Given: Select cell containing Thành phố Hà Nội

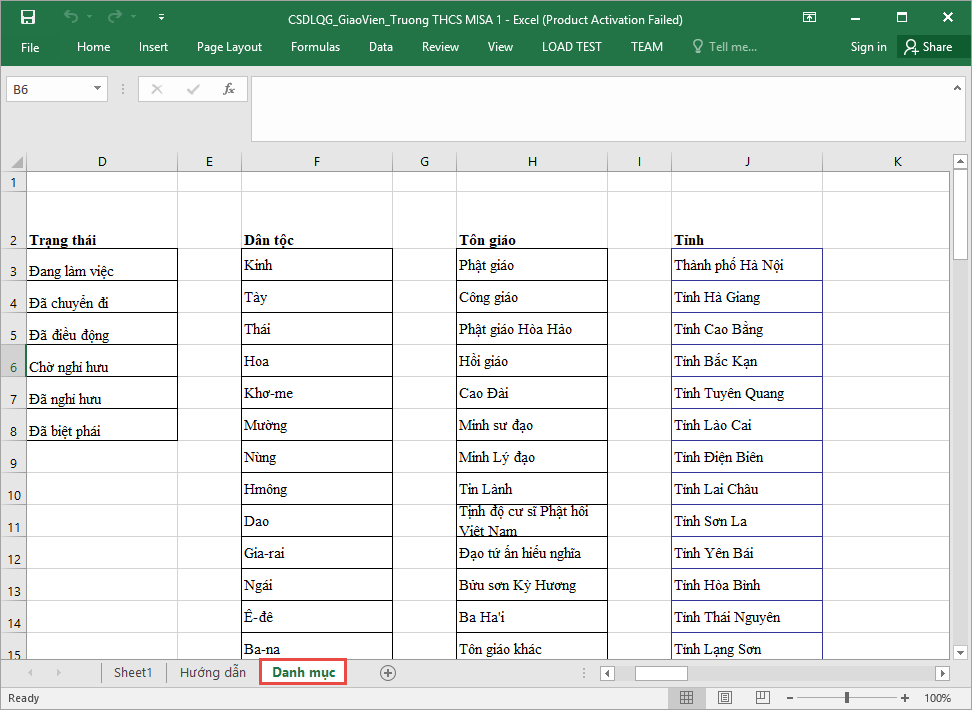Looking at the screenshot, I should pyautogui.click(x=746, y=265).
